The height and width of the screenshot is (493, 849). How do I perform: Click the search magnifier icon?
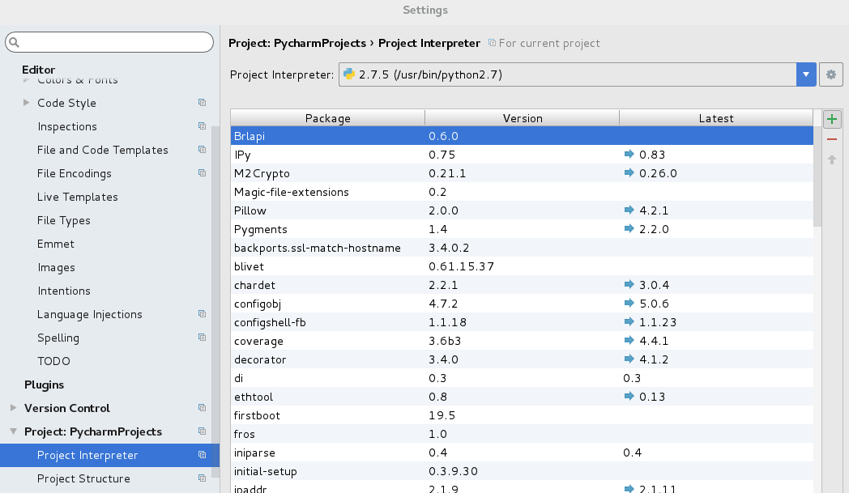pyautogui.click(x=15, y=42)
